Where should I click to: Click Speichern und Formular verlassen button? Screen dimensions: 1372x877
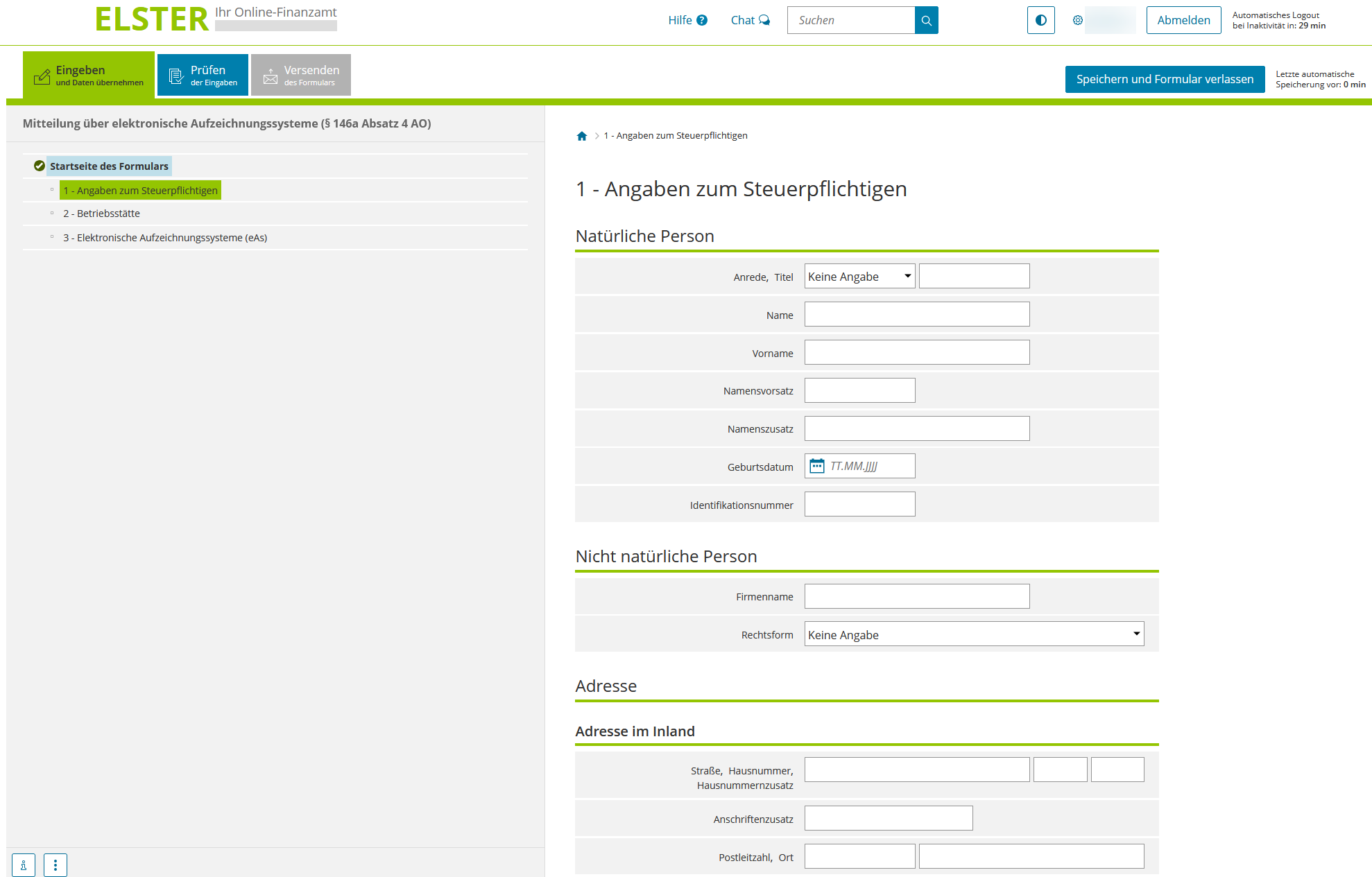click(1165, 80)
